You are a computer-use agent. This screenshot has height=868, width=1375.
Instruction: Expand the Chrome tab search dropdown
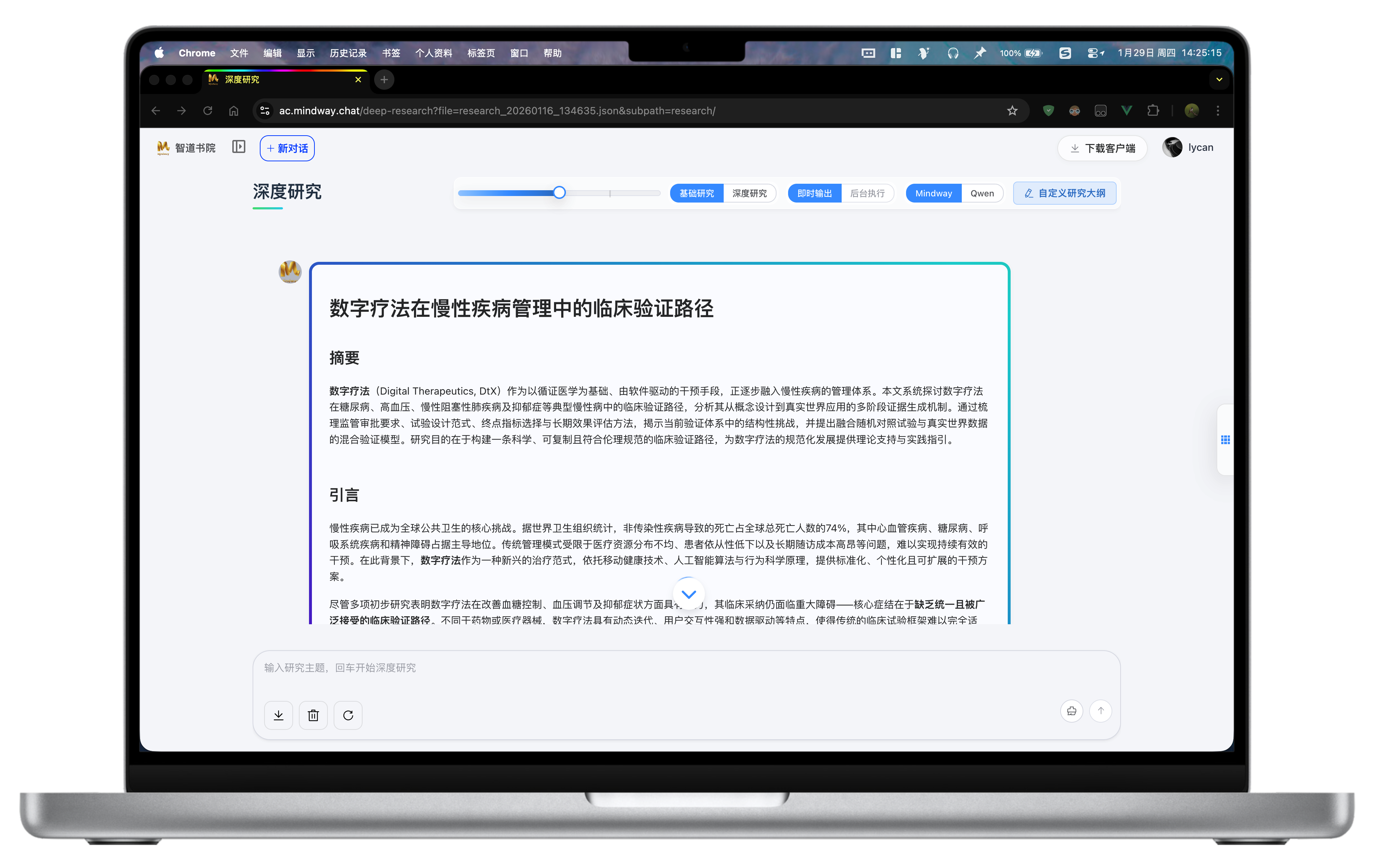coord(1219,79)
